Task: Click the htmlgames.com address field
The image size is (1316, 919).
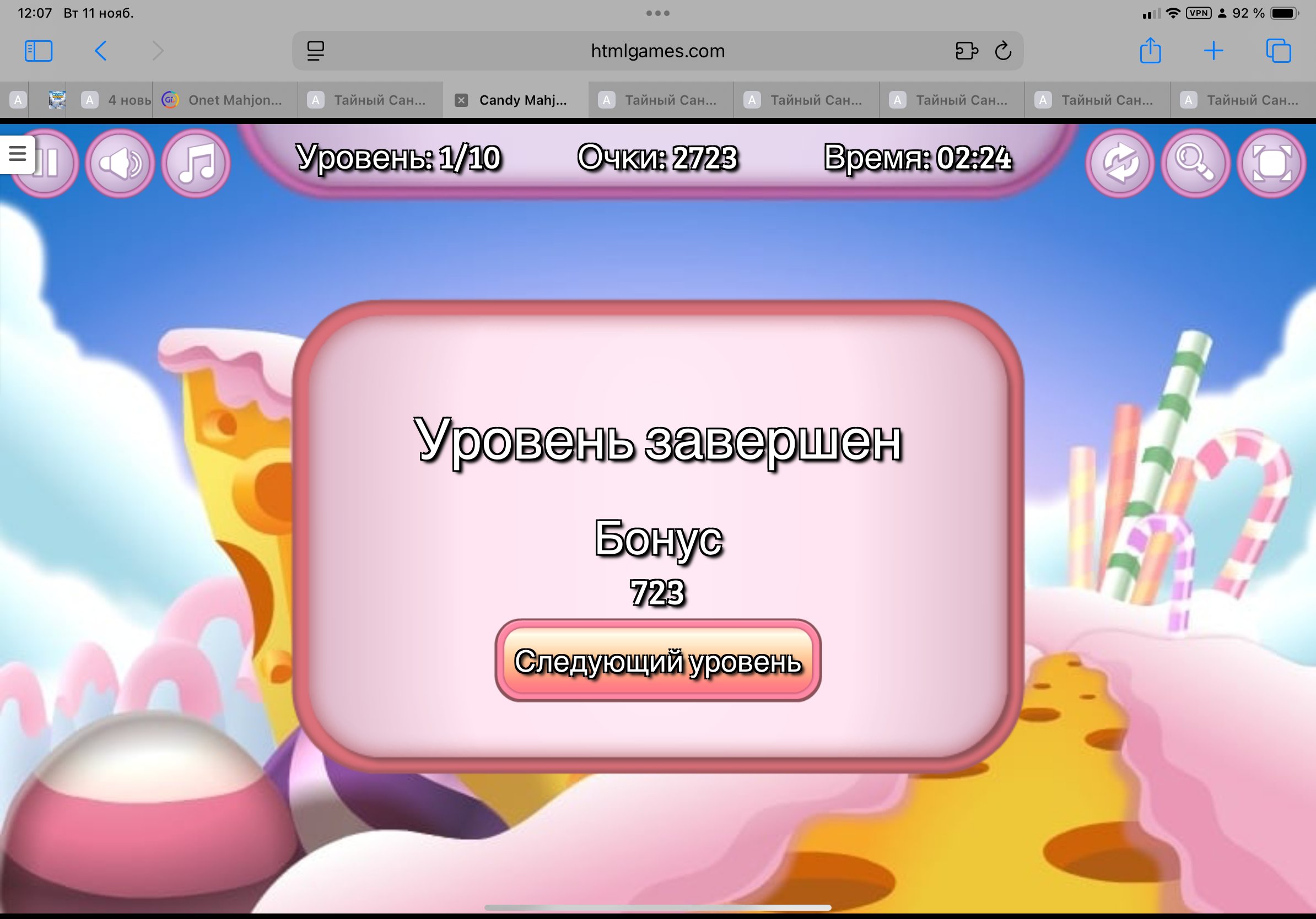Action: (x=657, y=51)
